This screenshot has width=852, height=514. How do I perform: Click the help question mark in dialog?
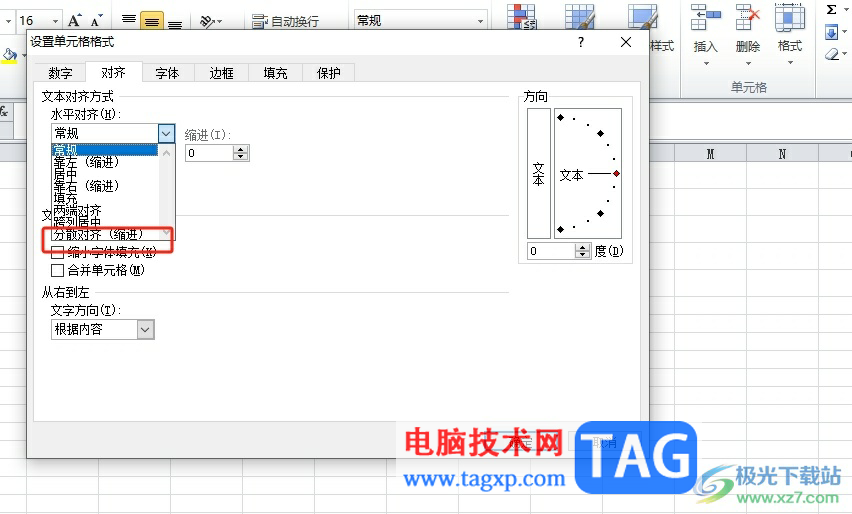[581, 42]
